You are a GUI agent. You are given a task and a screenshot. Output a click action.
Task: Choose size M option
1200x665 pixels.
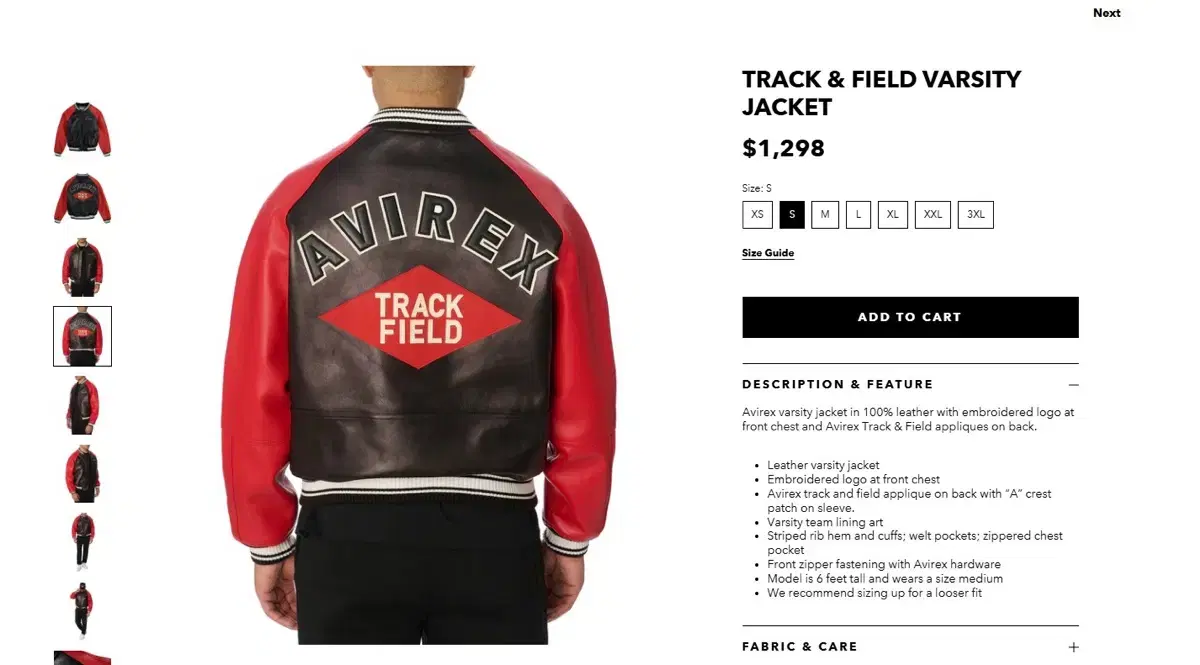(825, 215)
